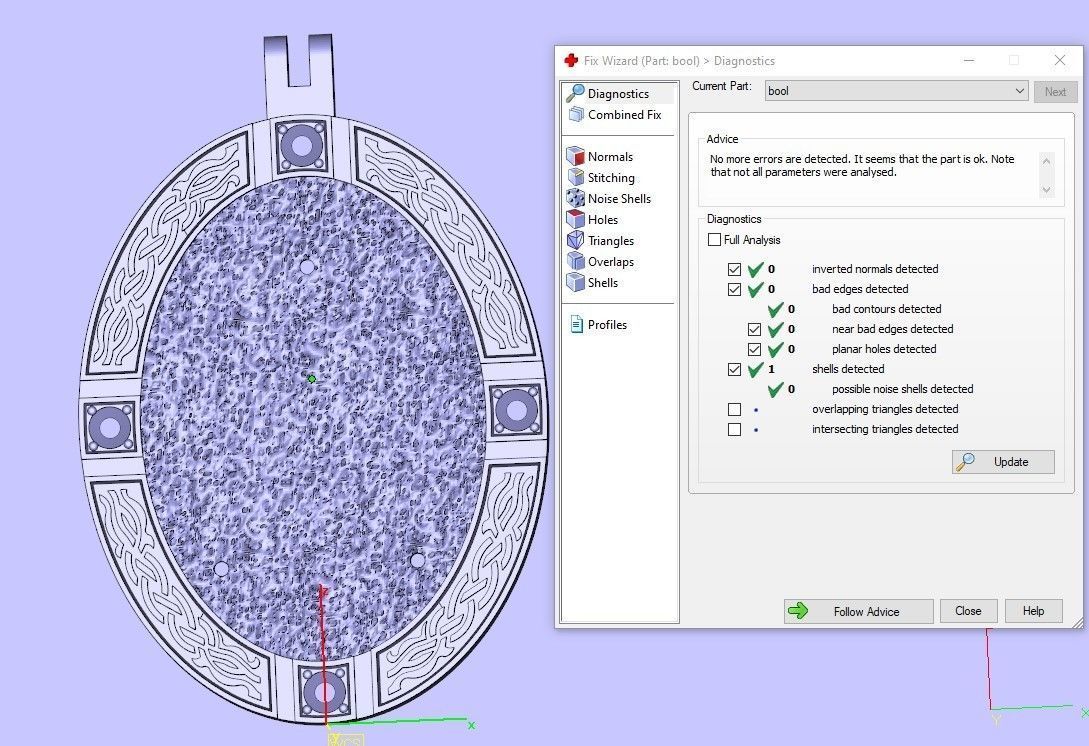
Task: Click the Normals cube icon
Action: [x=575, y=156]
